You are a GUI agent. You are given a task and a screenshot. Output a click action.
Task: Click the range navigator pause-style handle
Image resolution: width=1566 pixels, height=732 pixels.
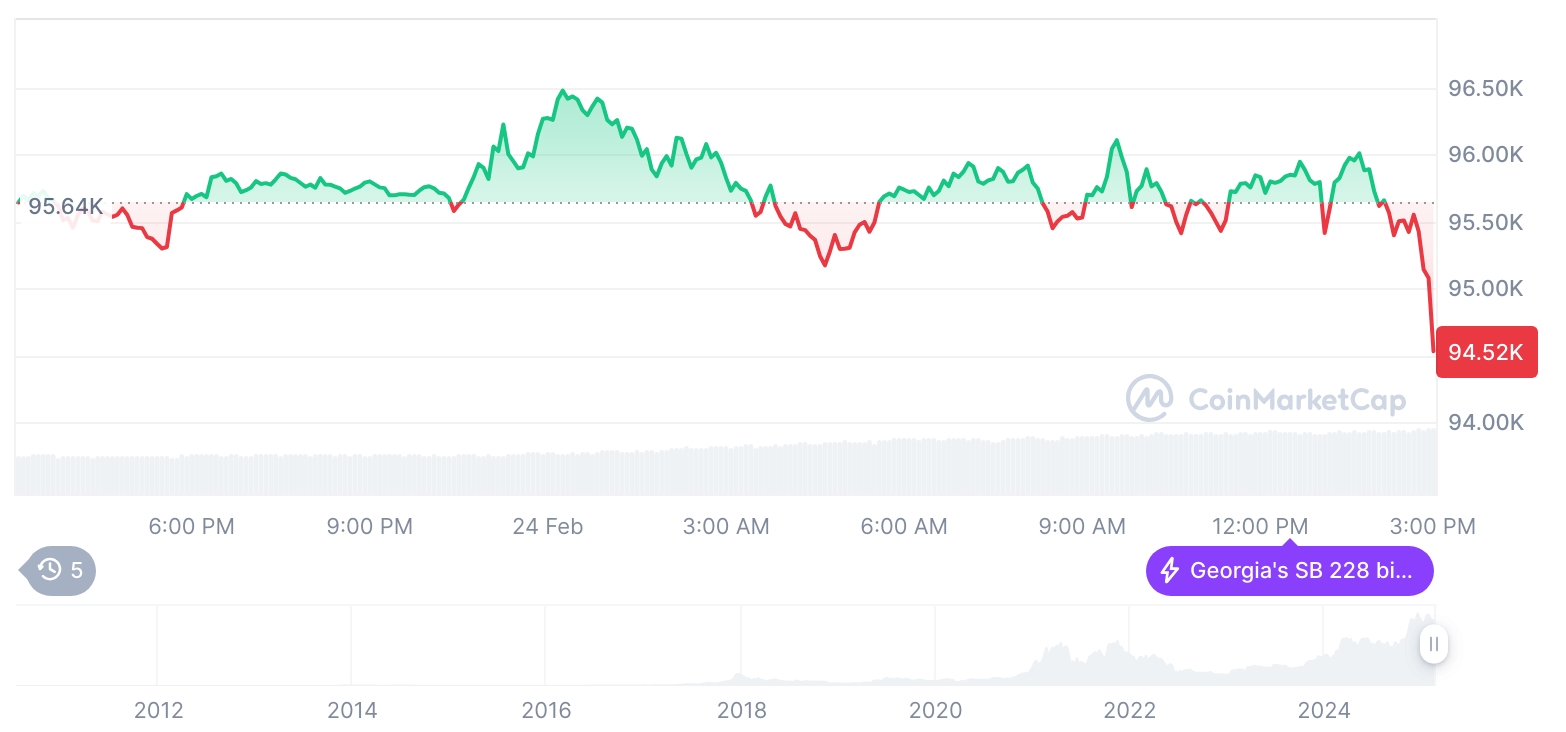[1434, 645]
